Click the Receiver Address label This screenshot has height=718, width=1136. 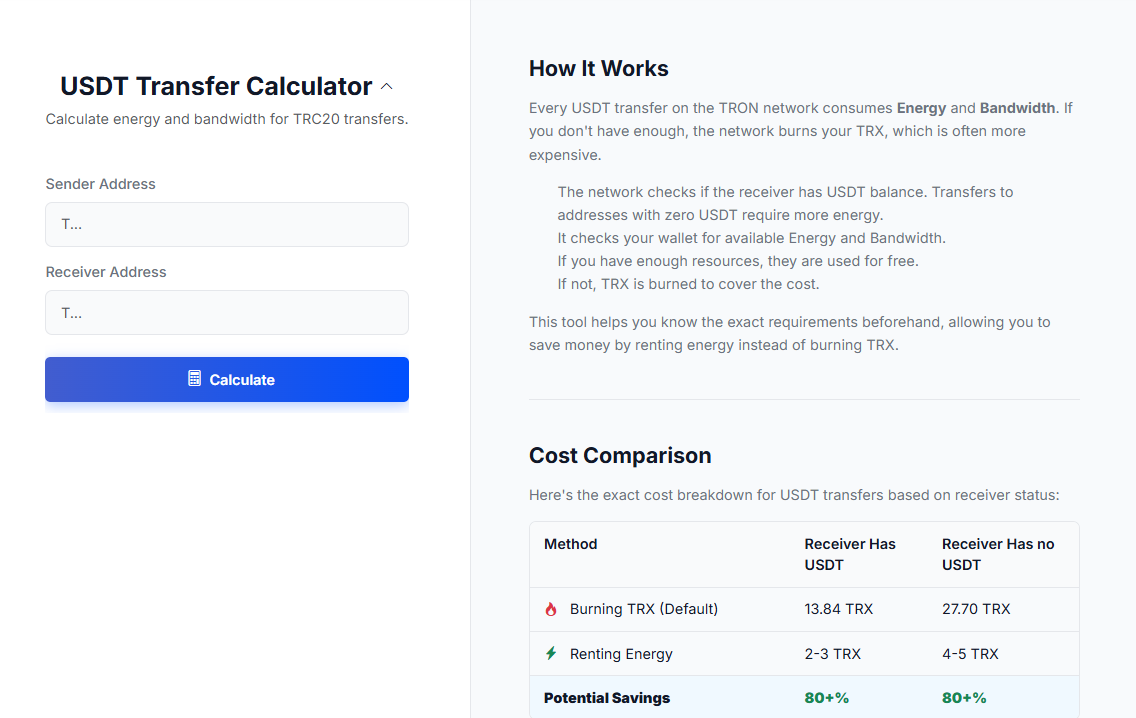point(106,272)
